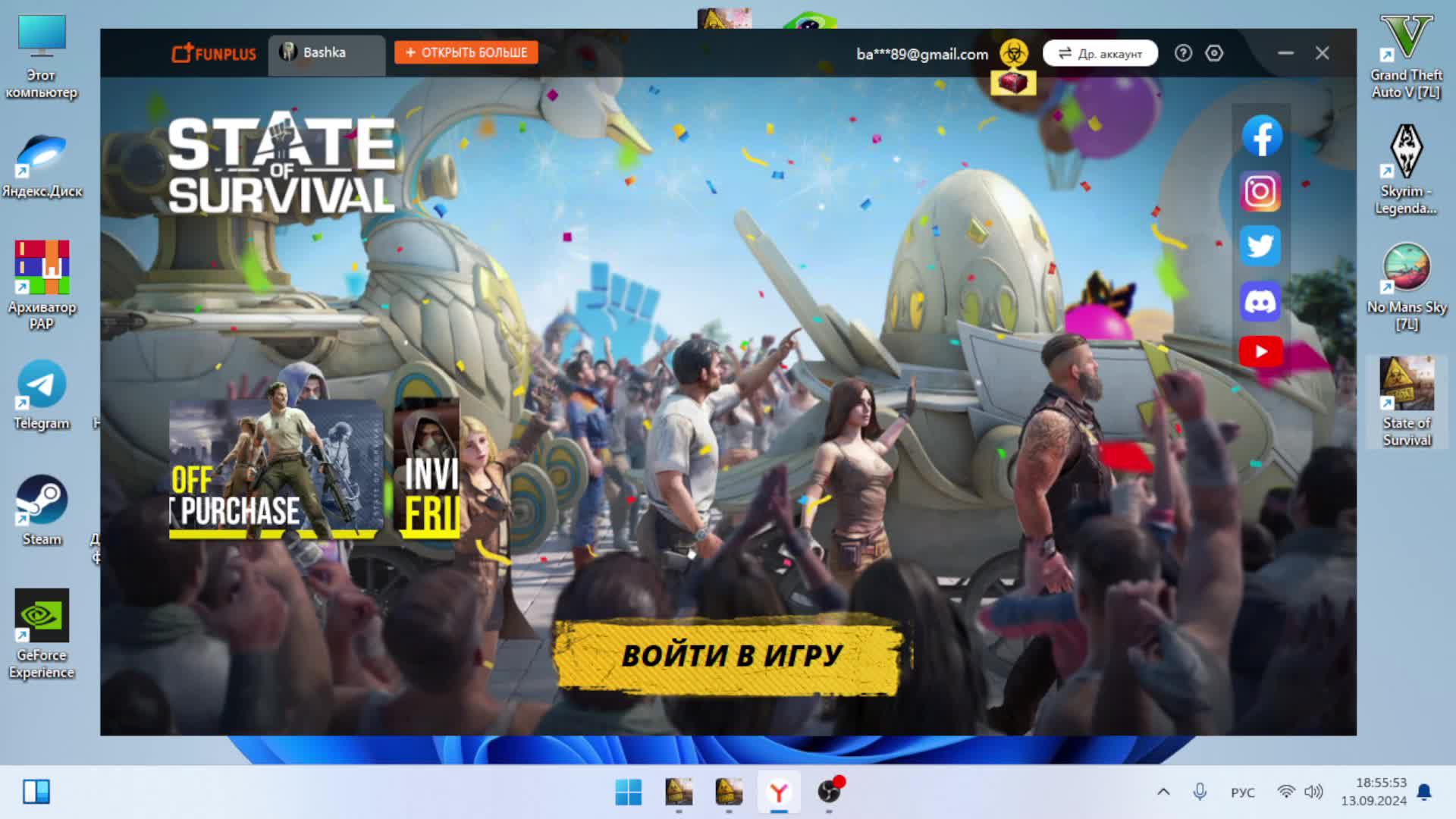Open the OFF PURCHASE promo banner
This screenshot has height=819, width=1456.
point(276,469)
